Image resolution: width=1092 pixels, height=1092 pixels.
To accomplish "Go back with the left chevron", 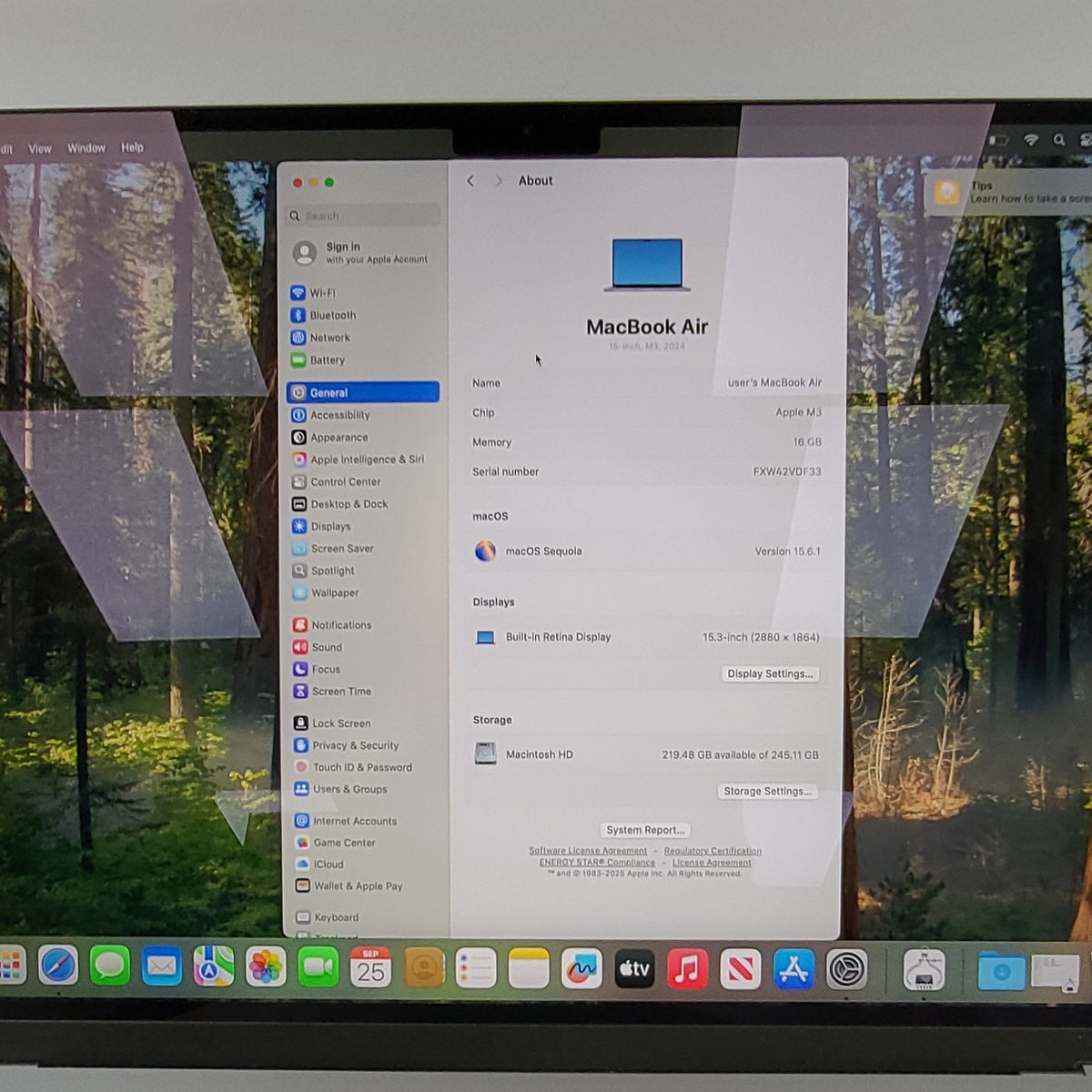I will [x=470, y=181].
